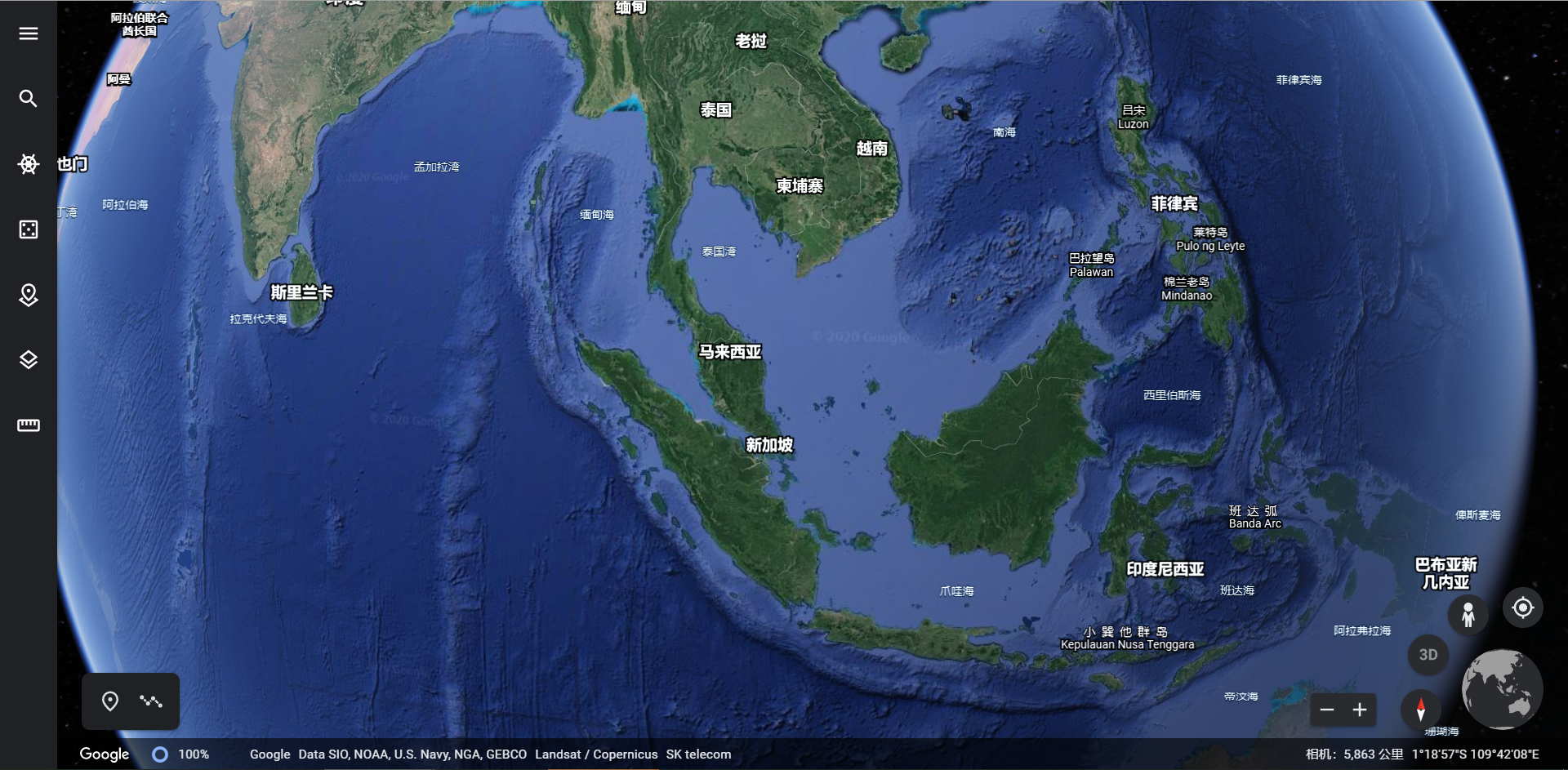Select the measure distance ruler tool
Viewport: 1568px width, 770px height.
[x=29, y=425]
